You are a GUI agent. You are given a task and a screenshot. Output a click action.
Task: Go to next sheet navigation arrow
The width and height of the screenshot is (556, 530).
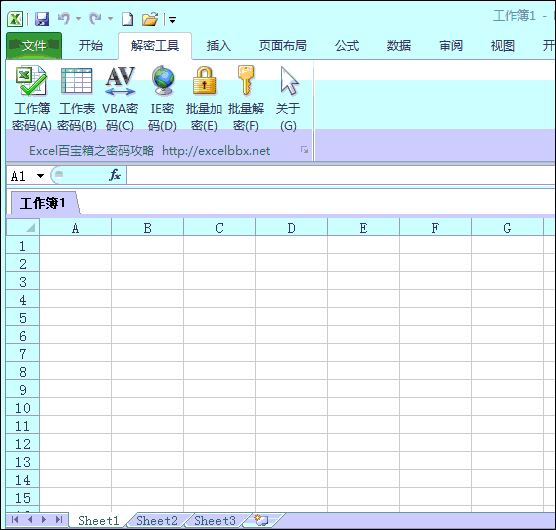click(44, 520)
